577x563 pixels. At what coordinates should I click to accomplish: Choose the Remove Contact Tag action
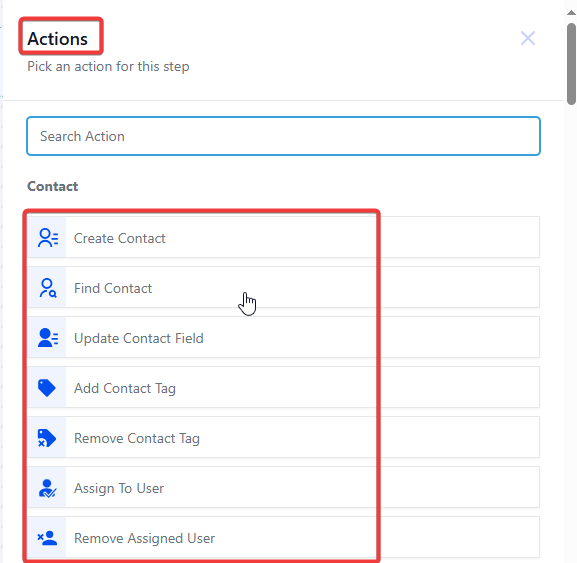click(283, 438)
